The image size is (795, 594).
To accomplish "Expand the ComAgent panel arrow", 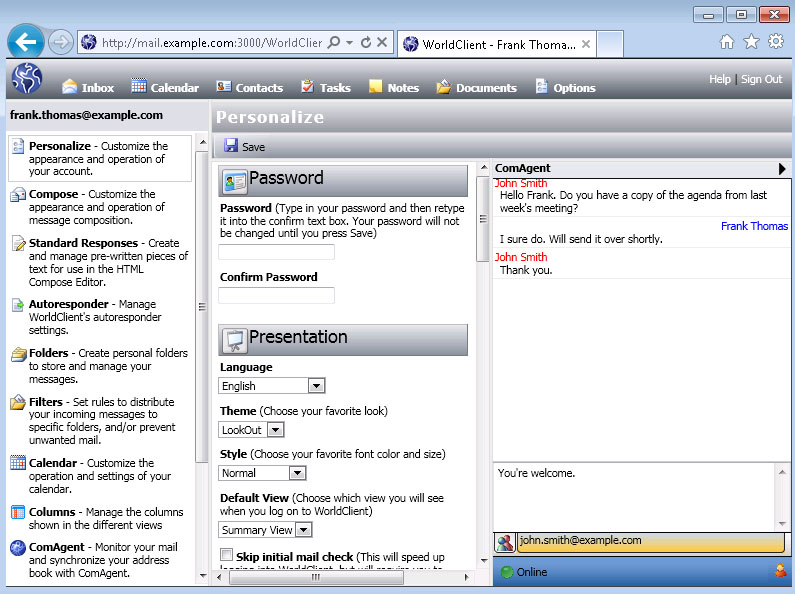I will 782,169.
